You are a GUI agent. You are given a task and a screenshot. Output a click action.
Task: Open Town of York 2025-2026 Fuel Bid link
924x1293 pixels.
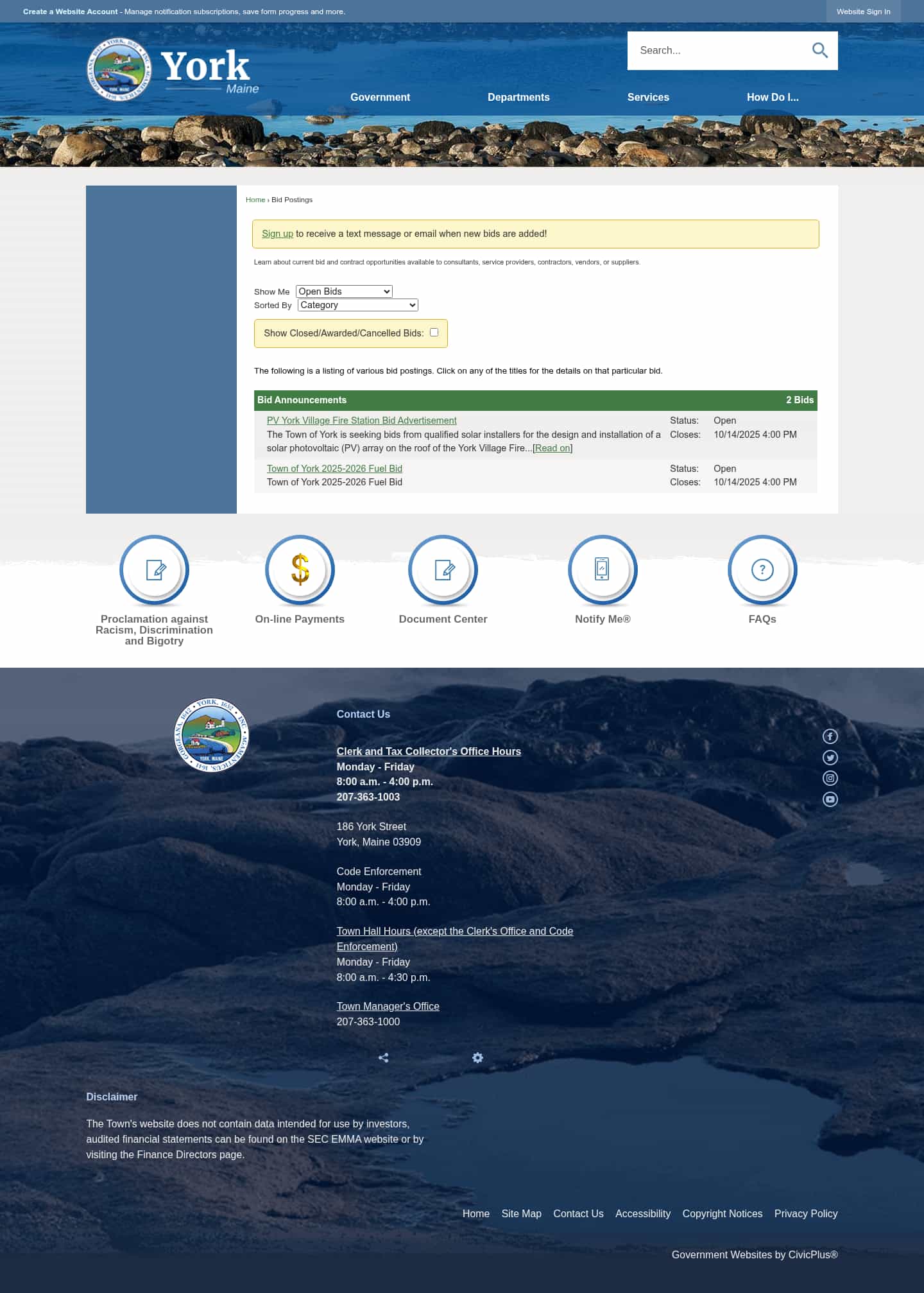[334, 469]
